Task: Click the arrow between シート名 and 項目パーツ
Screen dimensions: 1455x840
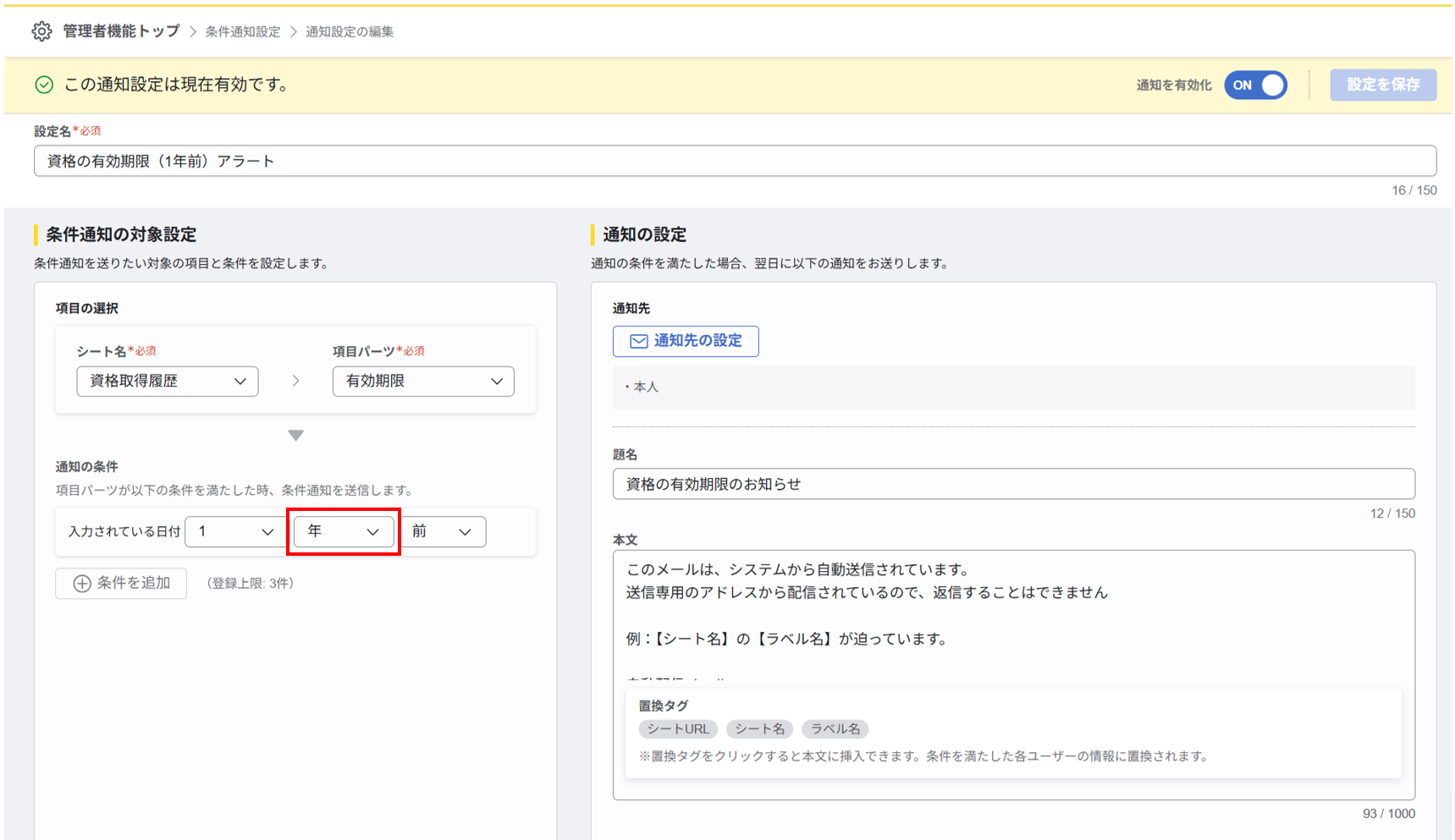Action: pos(295,382)
